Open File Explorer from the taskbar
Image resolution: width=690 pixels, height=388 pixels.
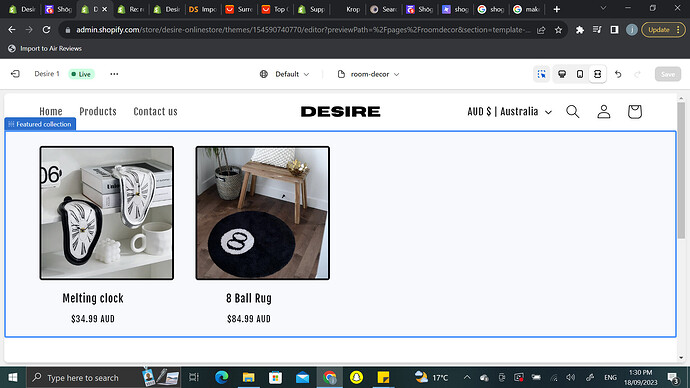249,377
